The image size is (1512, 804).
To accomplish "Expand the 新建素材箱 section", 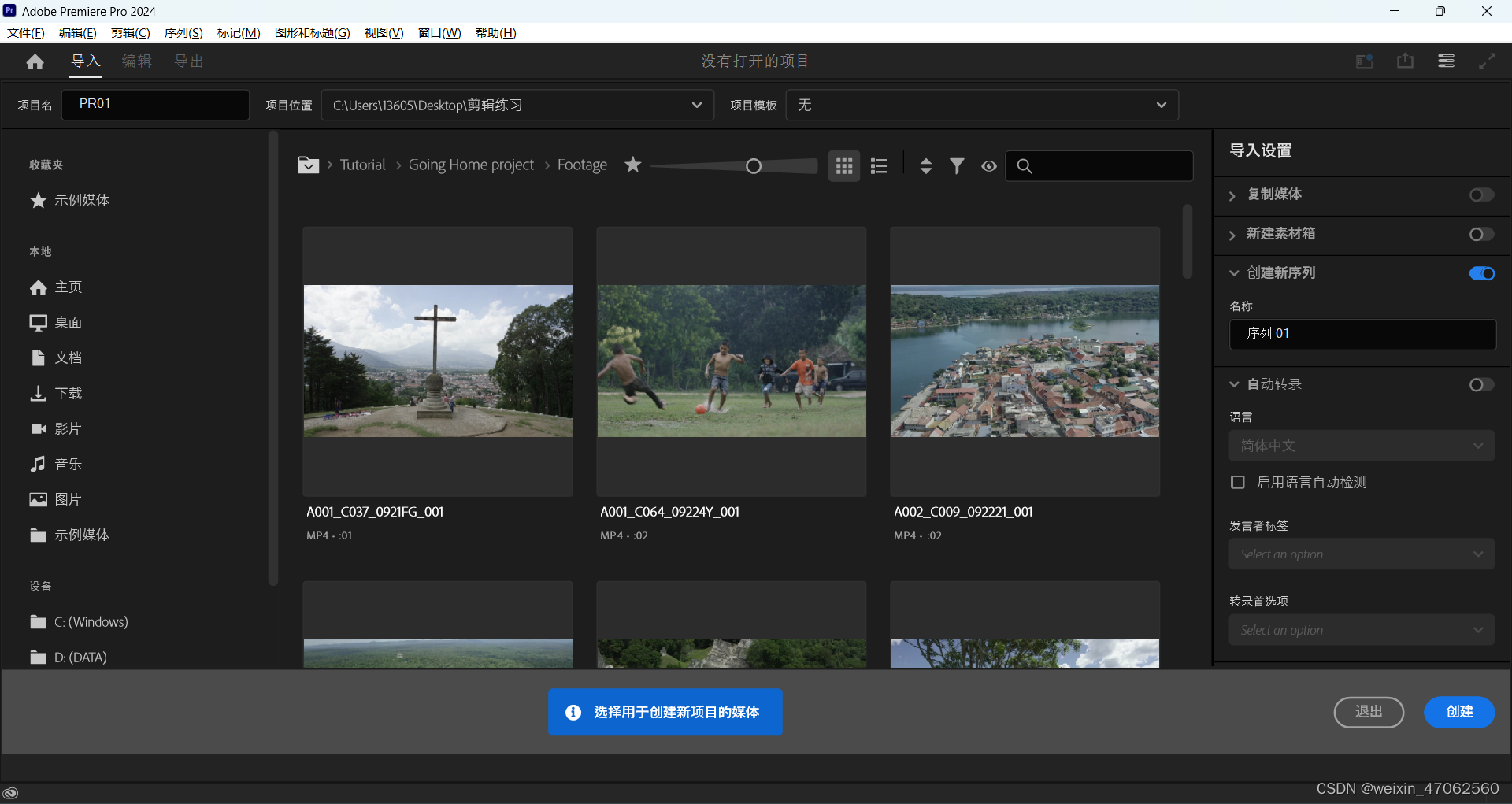I will point(1232,235).
